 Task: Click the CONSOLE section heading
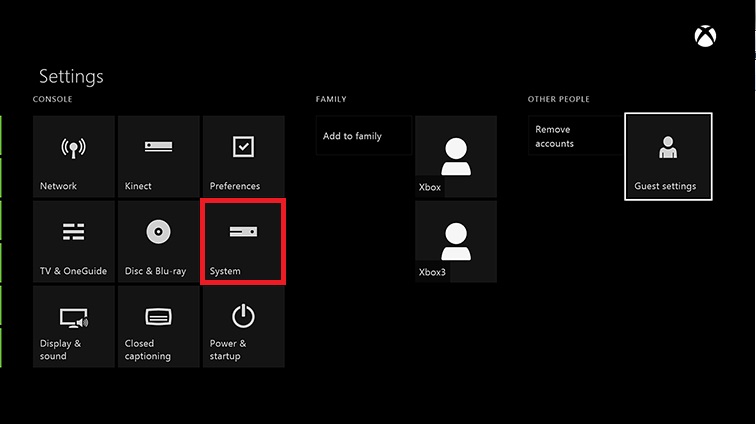point(53,99)
